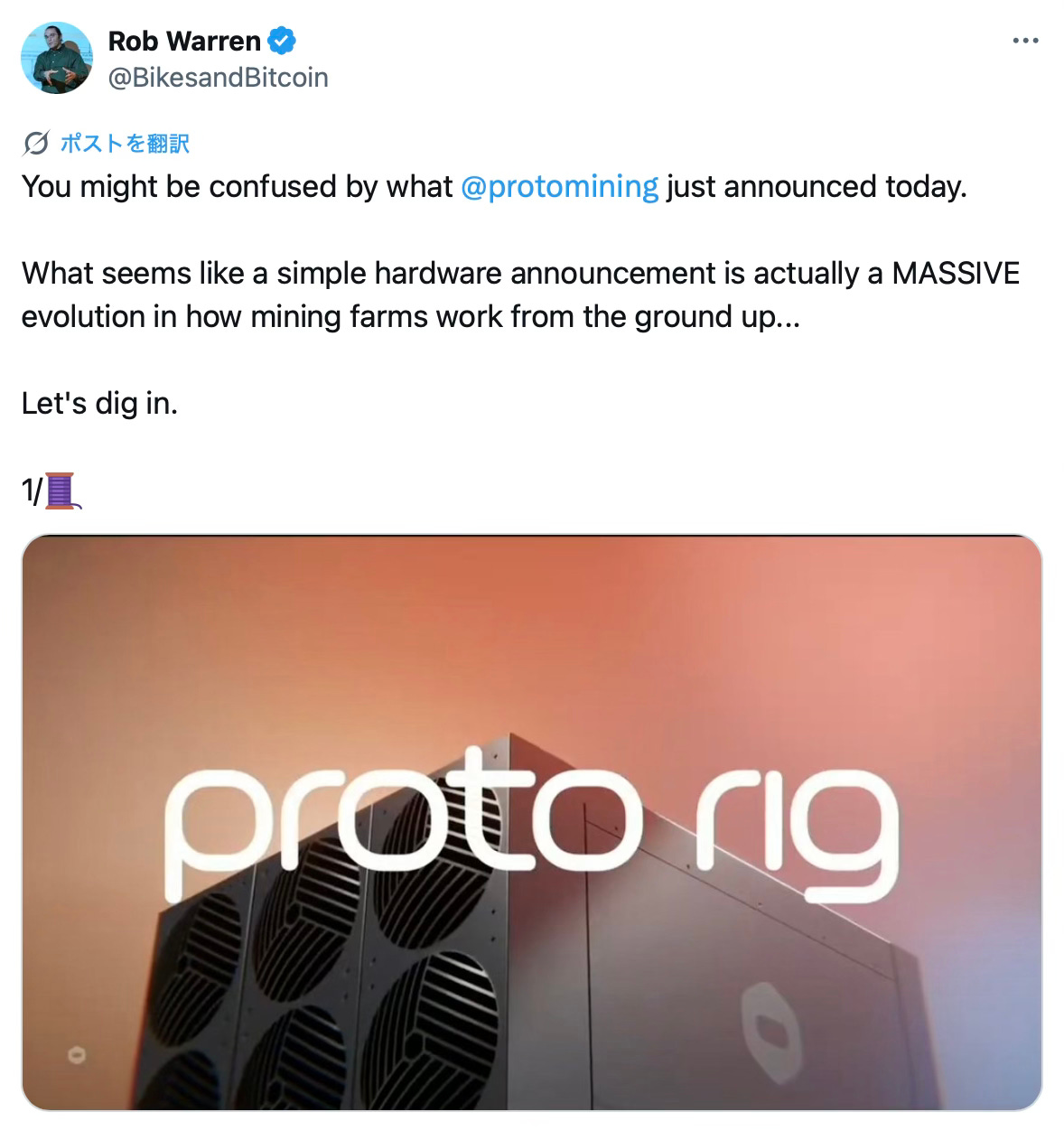
Task: Click the '1/' thread counter text
Action: [33, 491]
